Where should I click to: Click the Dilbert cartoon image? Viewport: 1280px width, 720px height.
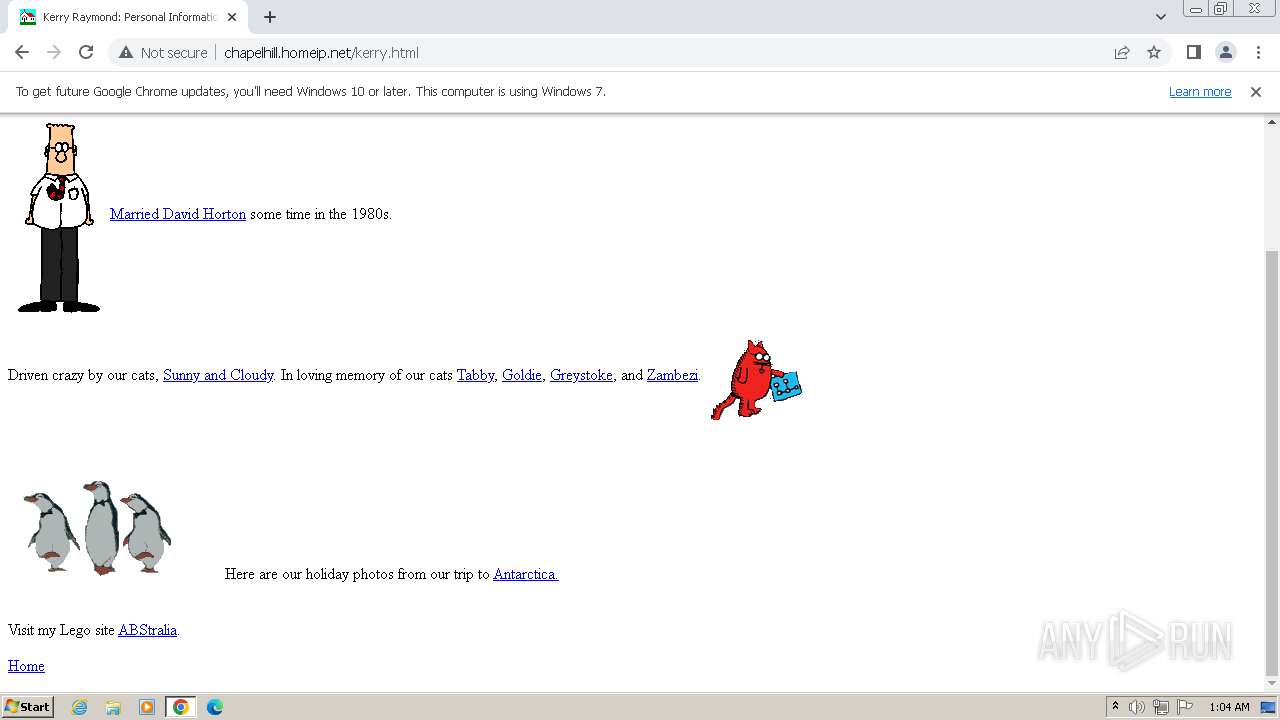click(59, 217)
